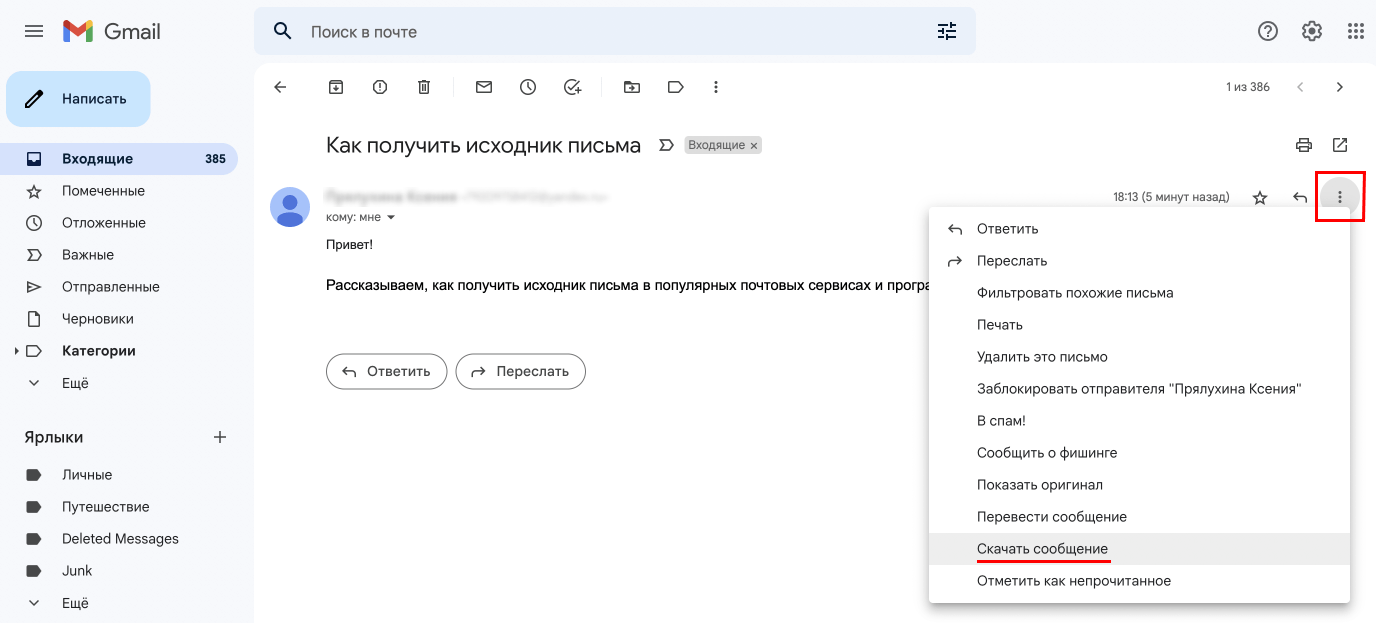The height and width of the screenshot is (623, 1376).
Task: Click the 'Написать' compose button
Action: point(78,99)
